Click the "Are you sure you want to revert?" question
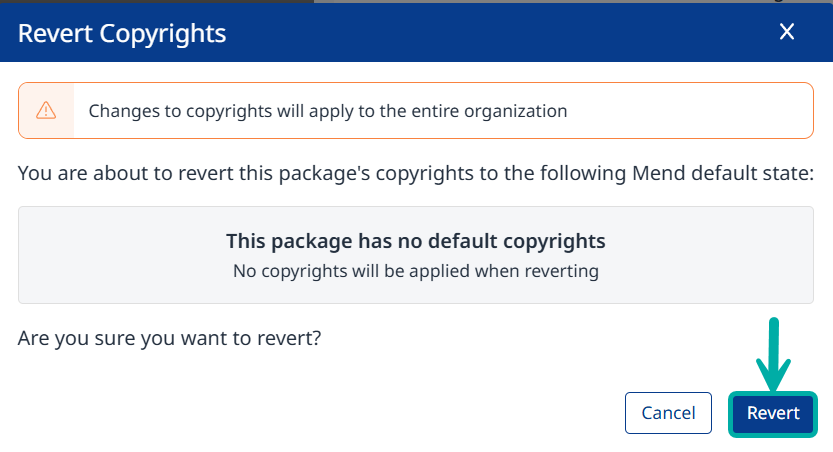Image resolution: width=833 pixels, height=452 pixels. pos(170,338)
